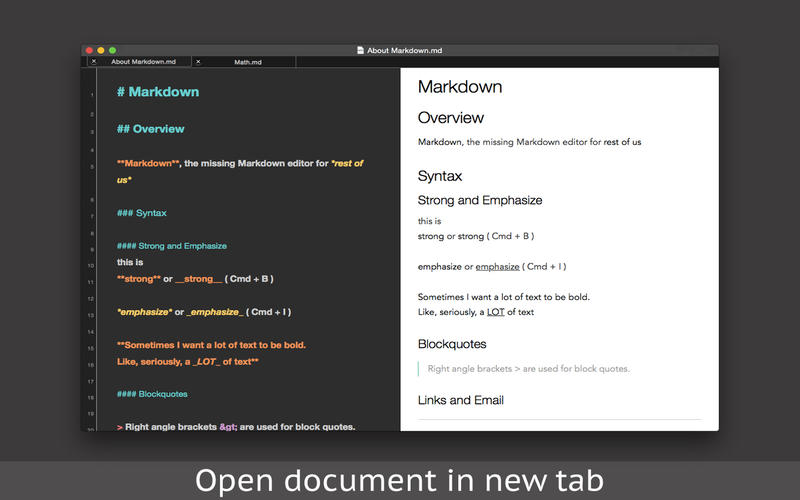This screenshot has height=500, width=800.
Task: Click '&gt;' entity in editor
Action: pos(228,427)
